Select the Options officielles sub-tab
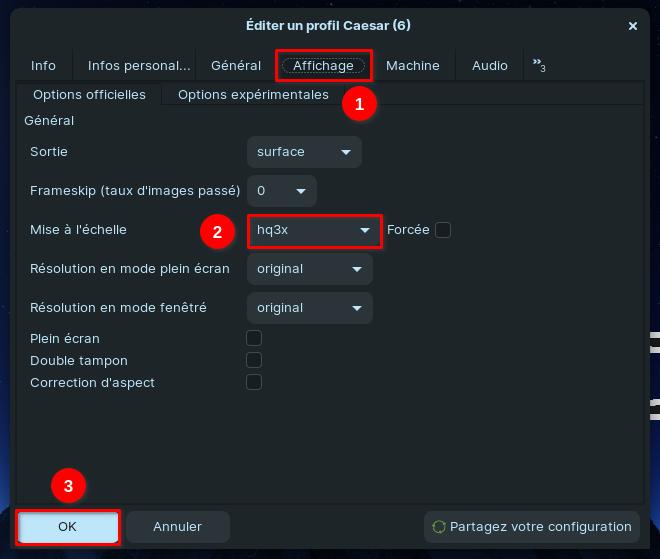660x559 pixels. click(89, 95)
